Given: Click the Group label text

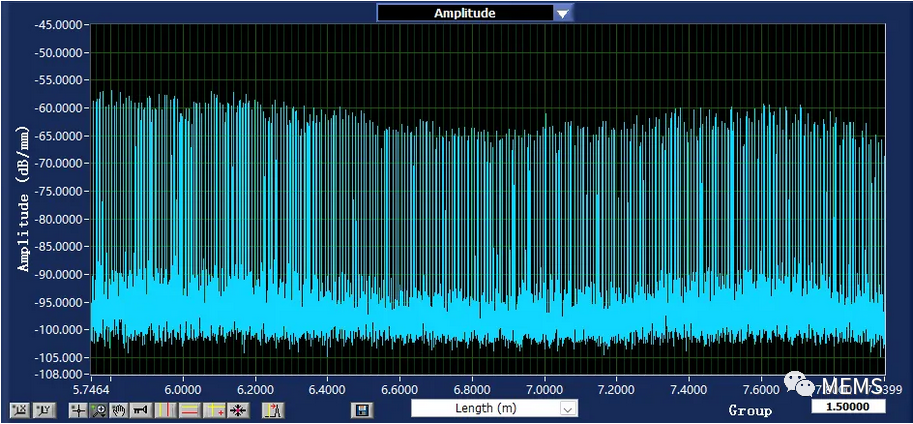Looking at the screenshot, I should tap(750, 411).
